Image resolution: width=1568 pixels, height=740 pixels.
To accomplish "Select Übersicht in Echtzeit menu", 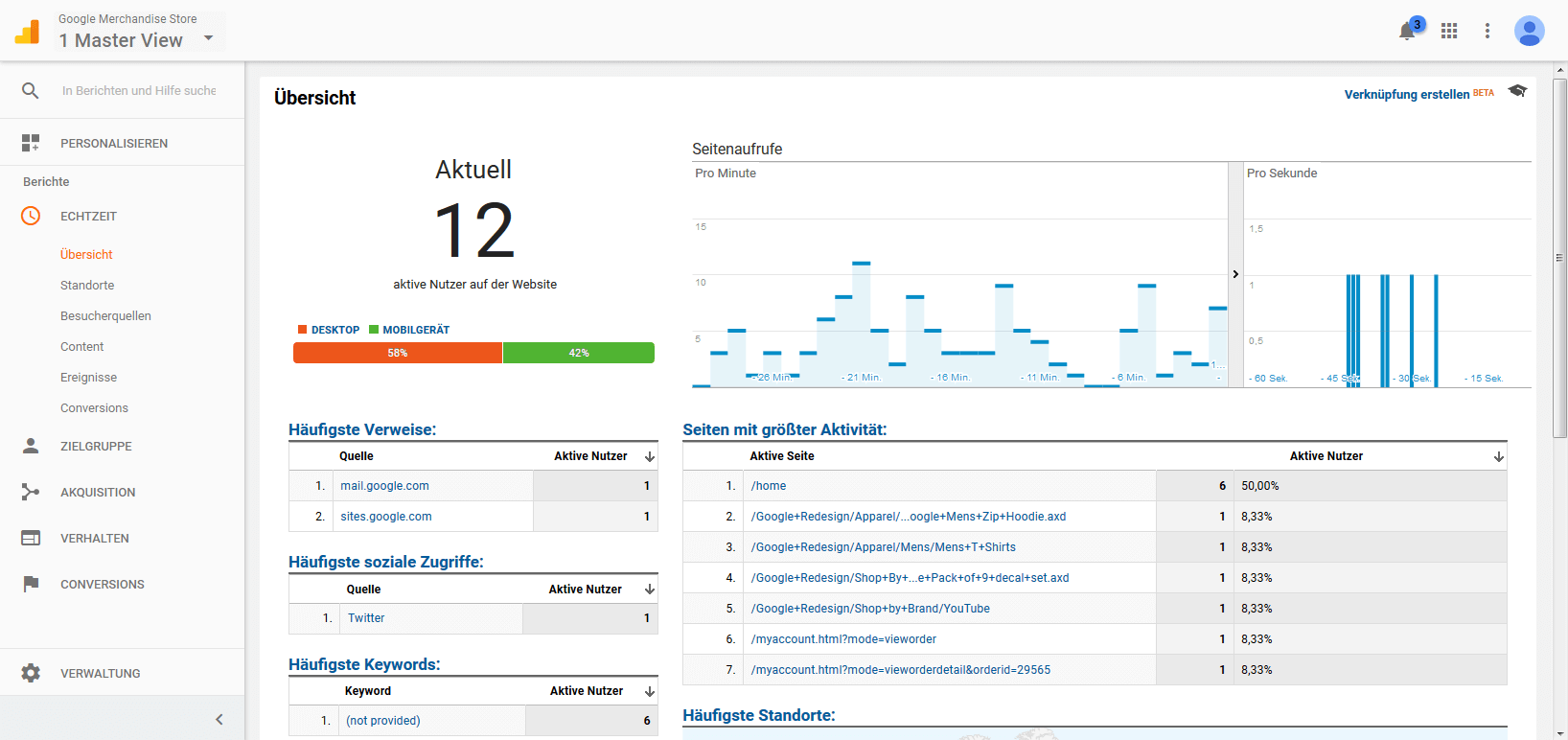I will click(86, 254).
